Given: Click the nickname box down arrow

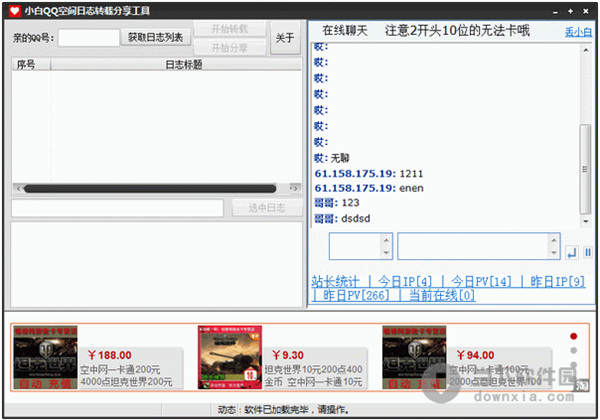Looking at the screenshot, I should tap(386, 253).
